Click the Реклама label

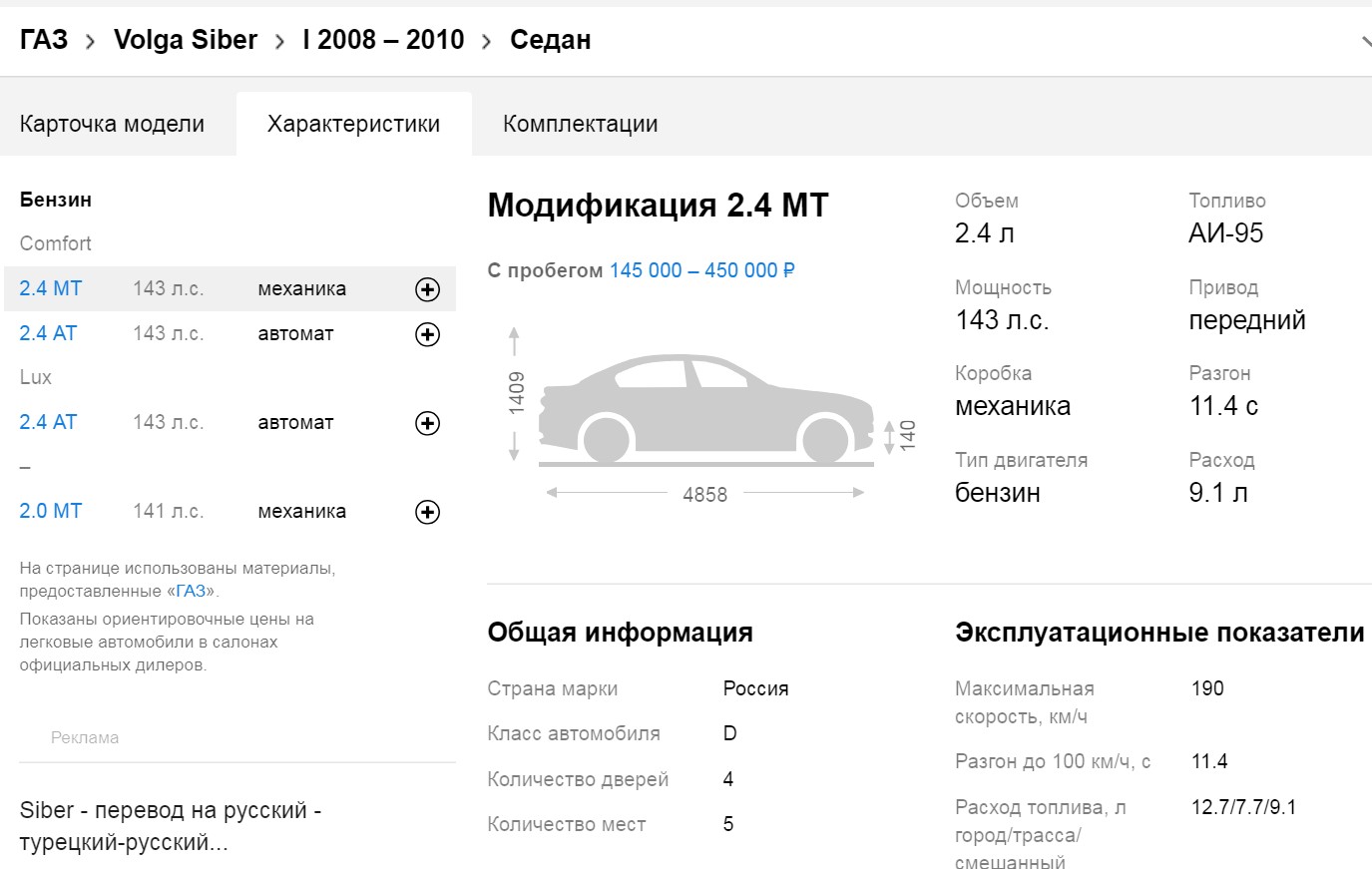85,737
